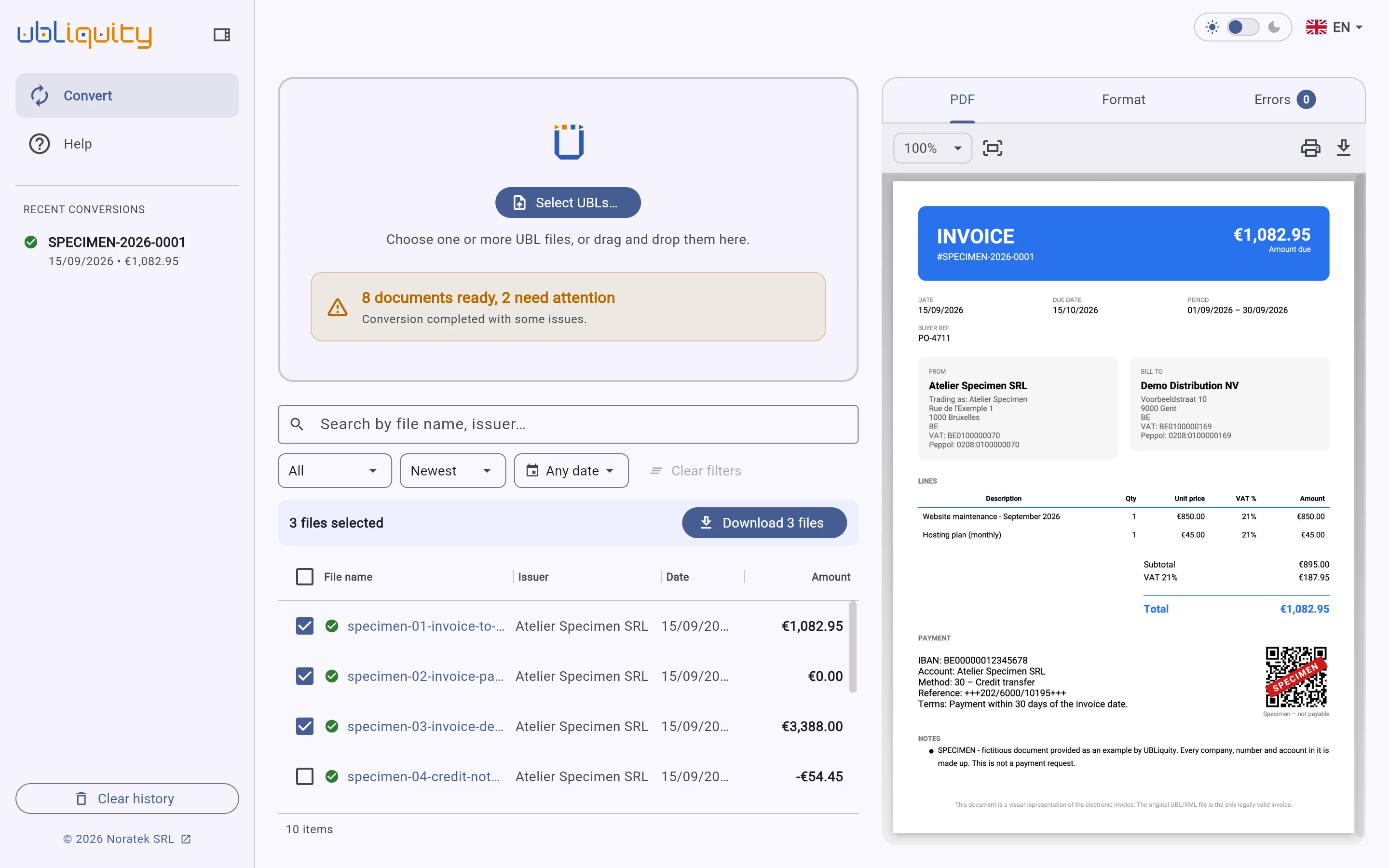Click the Clear history button
The width and height of the screenshot is (1389, 868).
127,799
